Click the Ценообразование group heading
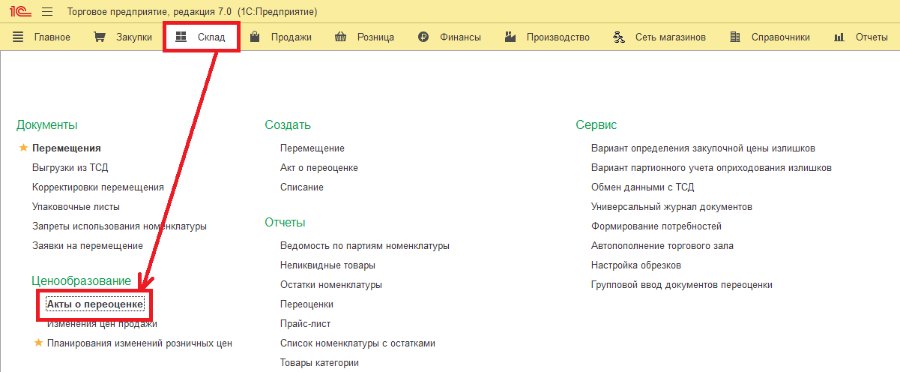The image size is (900, 372). 81,281
